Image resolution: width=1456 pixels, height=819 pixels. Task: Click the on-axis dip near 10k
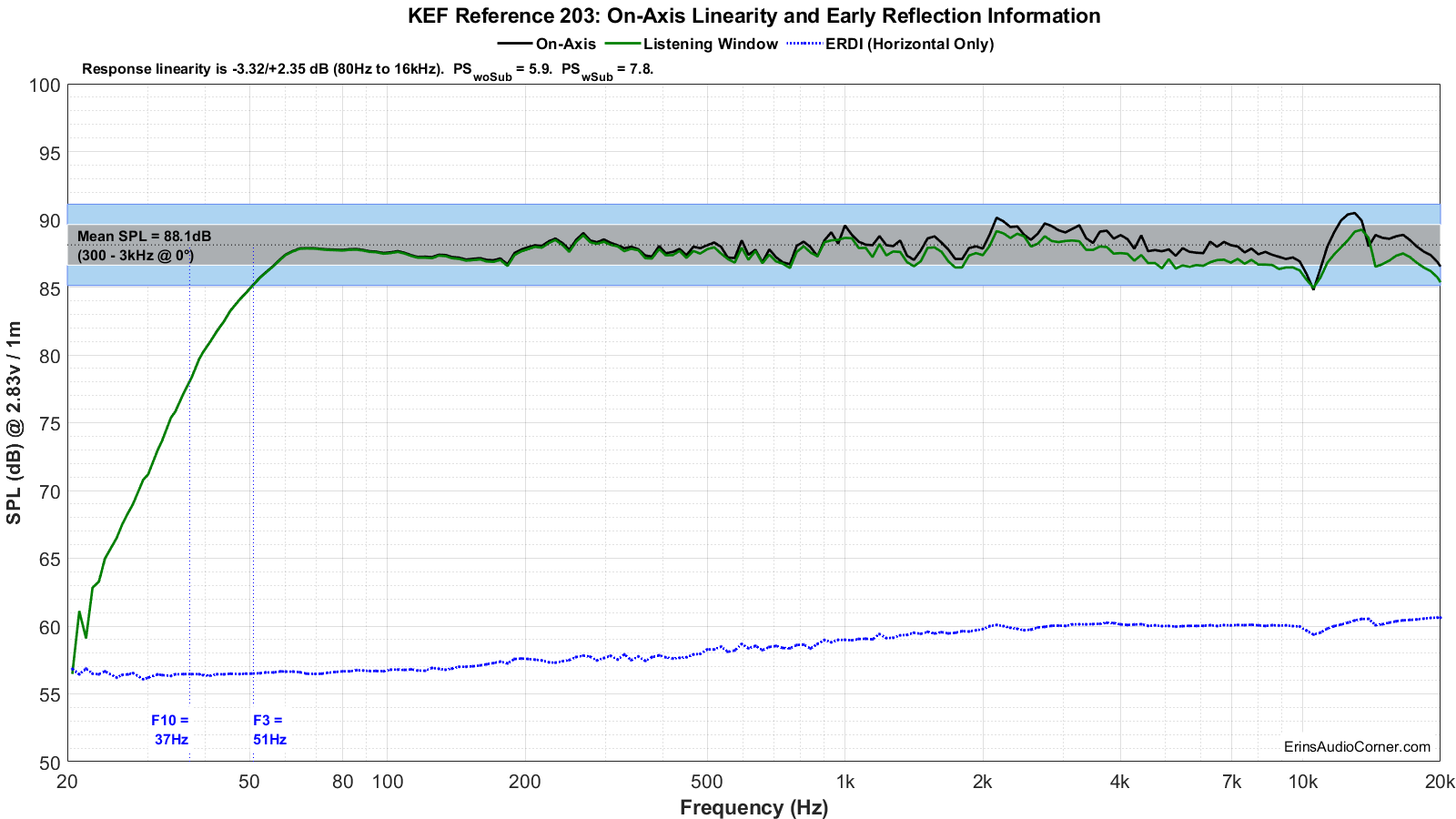click(1313, 288)
